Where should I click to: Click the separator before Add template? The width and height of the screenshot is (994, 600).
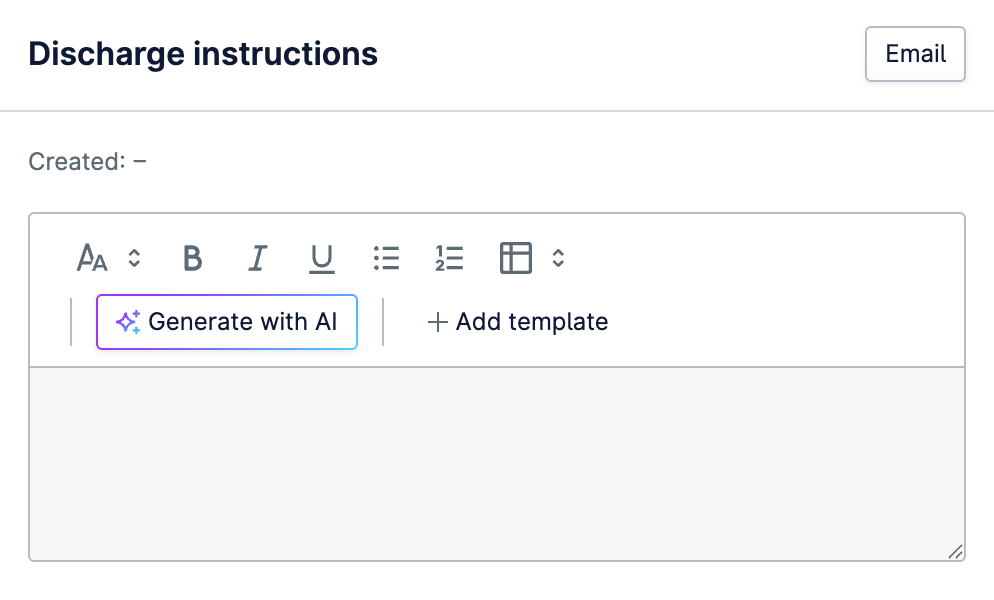pyautogui.click(x=383, y=322)
